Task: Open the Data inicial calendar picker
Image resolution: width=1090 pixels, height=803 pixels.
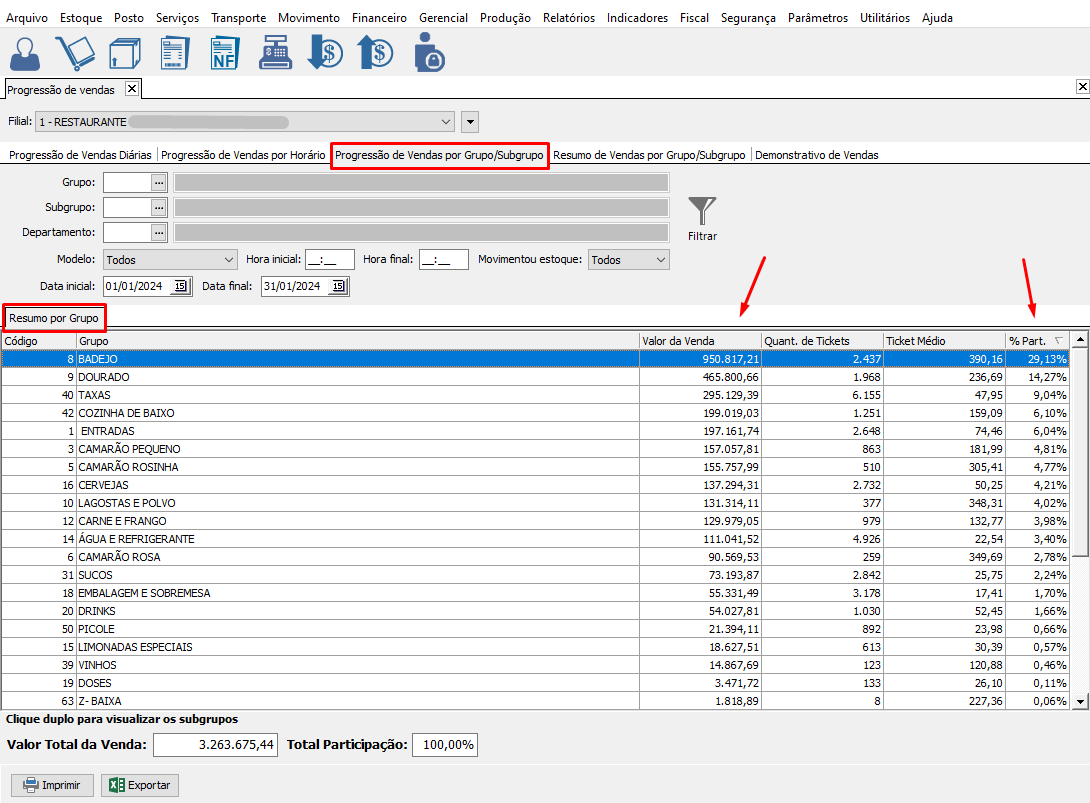Action: click(180, 286)
